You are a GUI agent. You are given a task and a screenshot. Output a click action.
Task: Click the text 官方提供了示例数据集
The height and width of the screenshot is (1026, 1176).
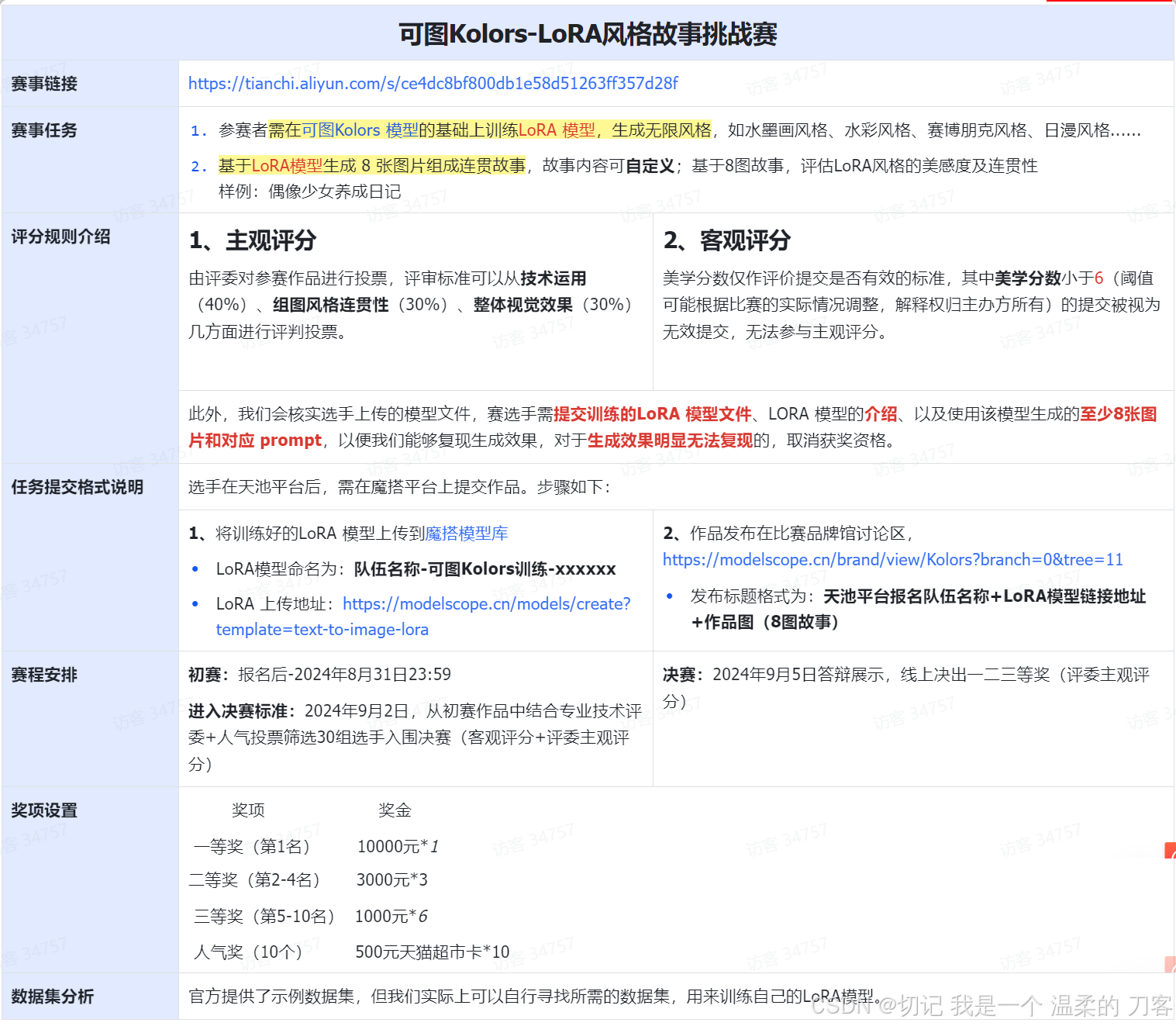click(x=271, y=997)
